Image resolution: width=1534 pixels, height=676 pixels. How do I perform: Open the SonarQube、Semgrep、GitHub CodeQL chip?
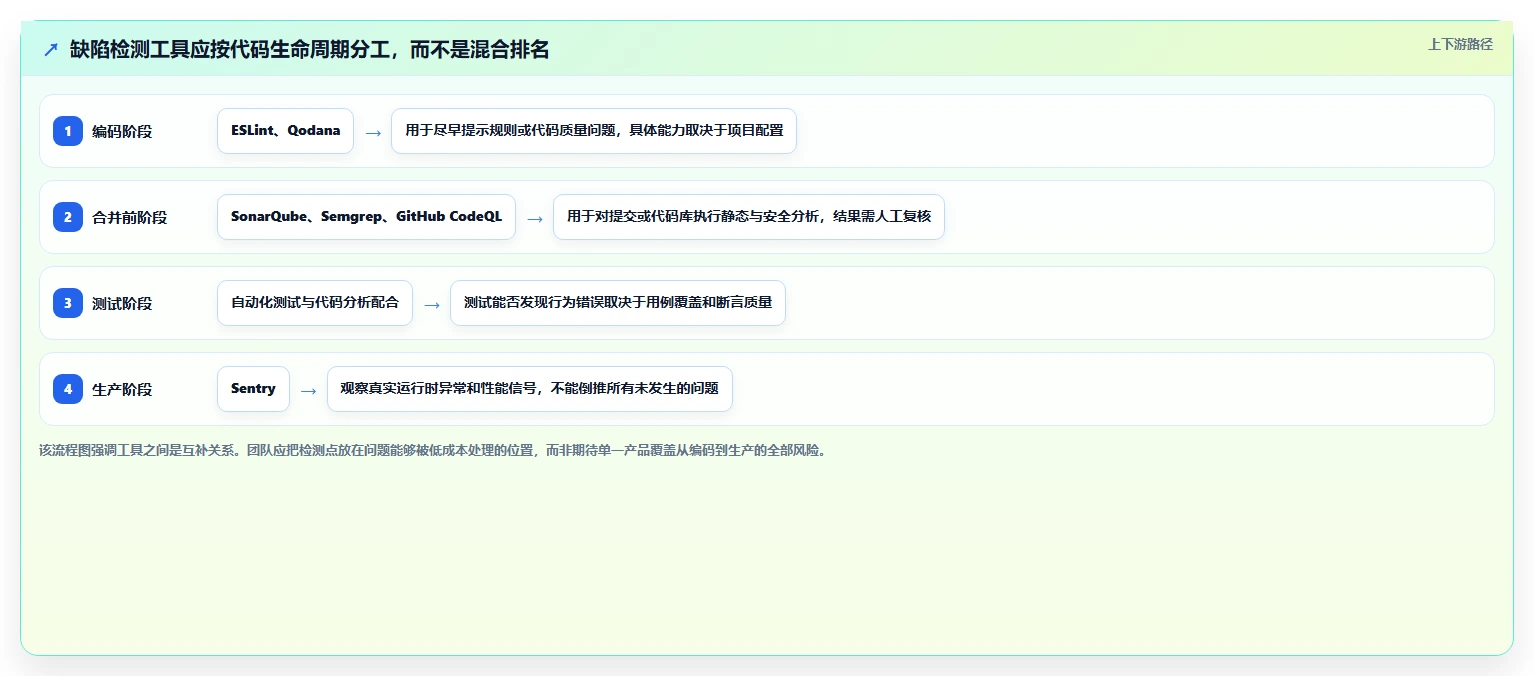[366, 217]
